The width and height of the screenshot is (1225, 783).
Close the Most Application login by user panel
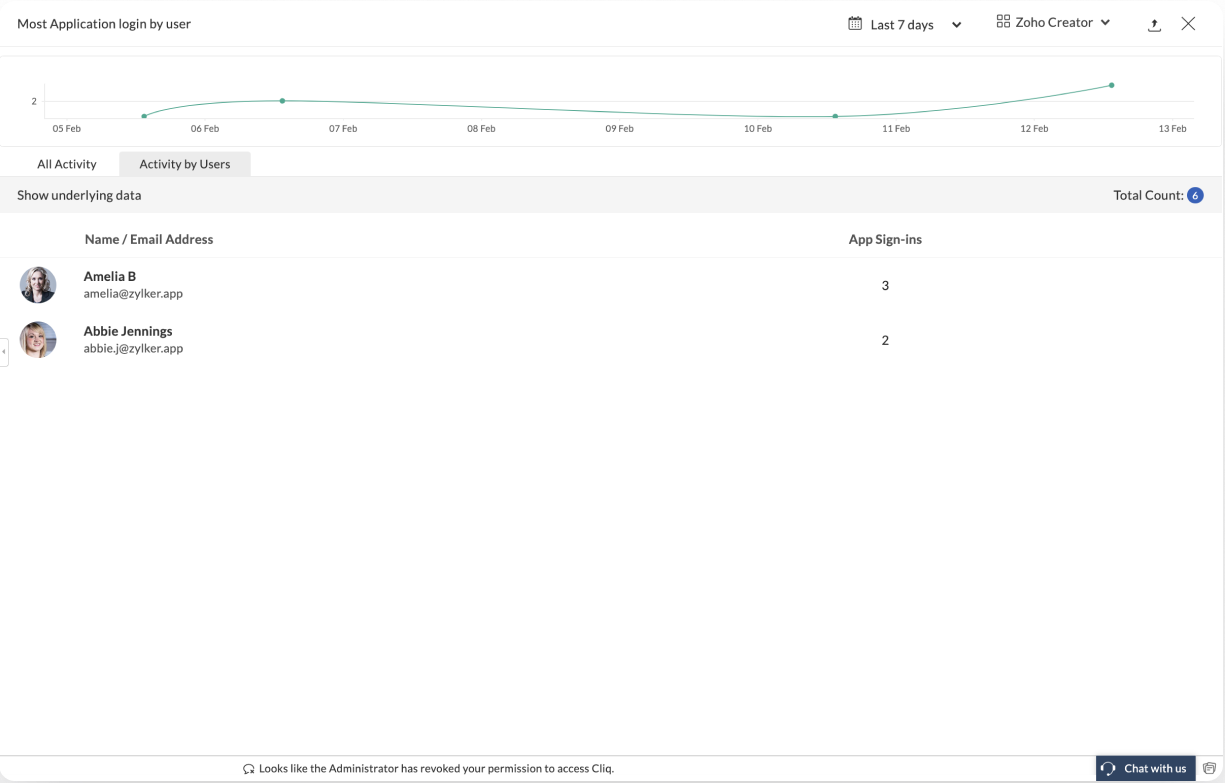point(1188,23)
